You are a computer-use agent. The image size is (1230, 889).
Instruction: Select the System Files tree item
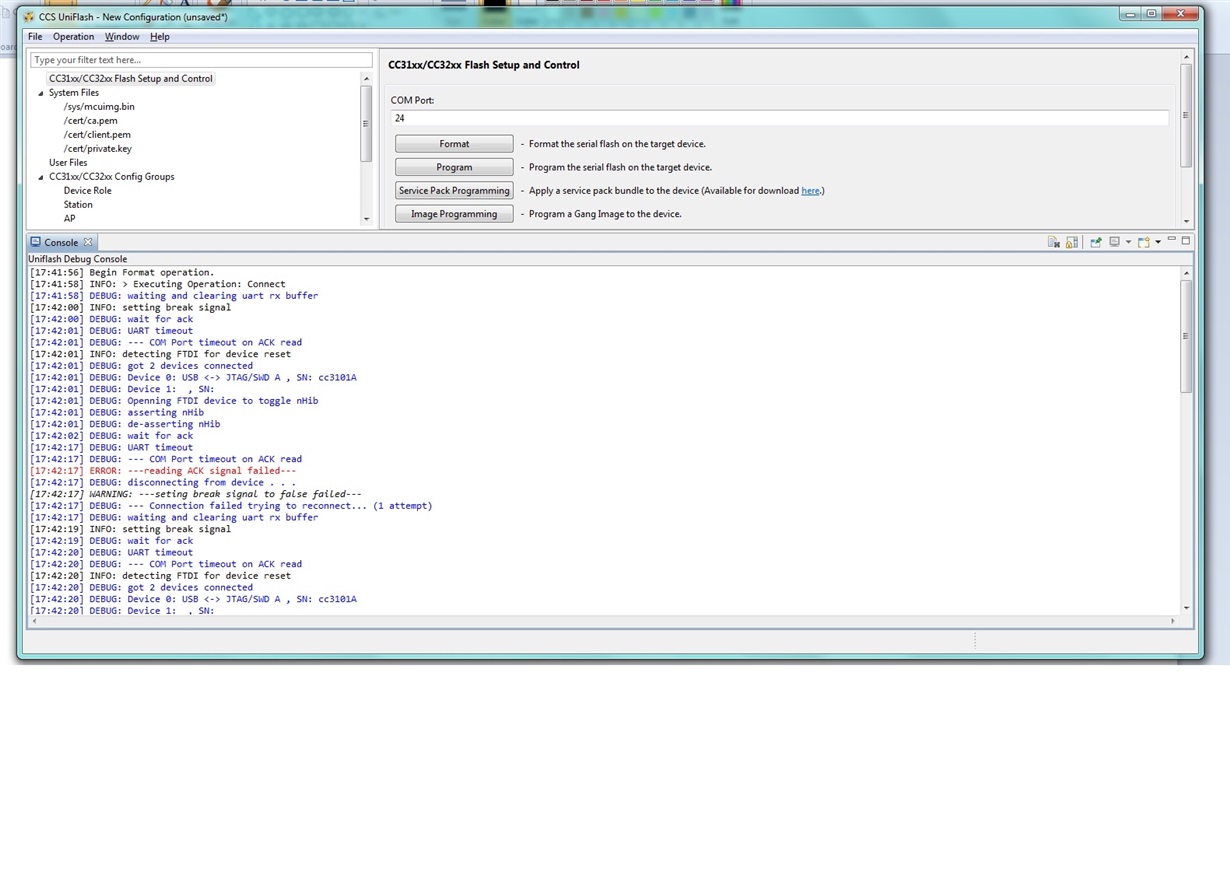coord(74,93)
